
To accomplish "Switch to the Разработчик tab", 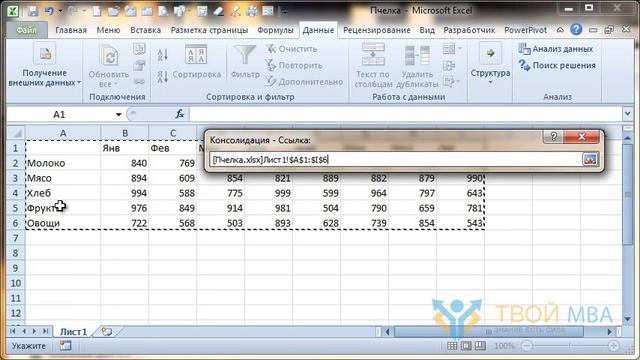I will click(x=469, y=30).
